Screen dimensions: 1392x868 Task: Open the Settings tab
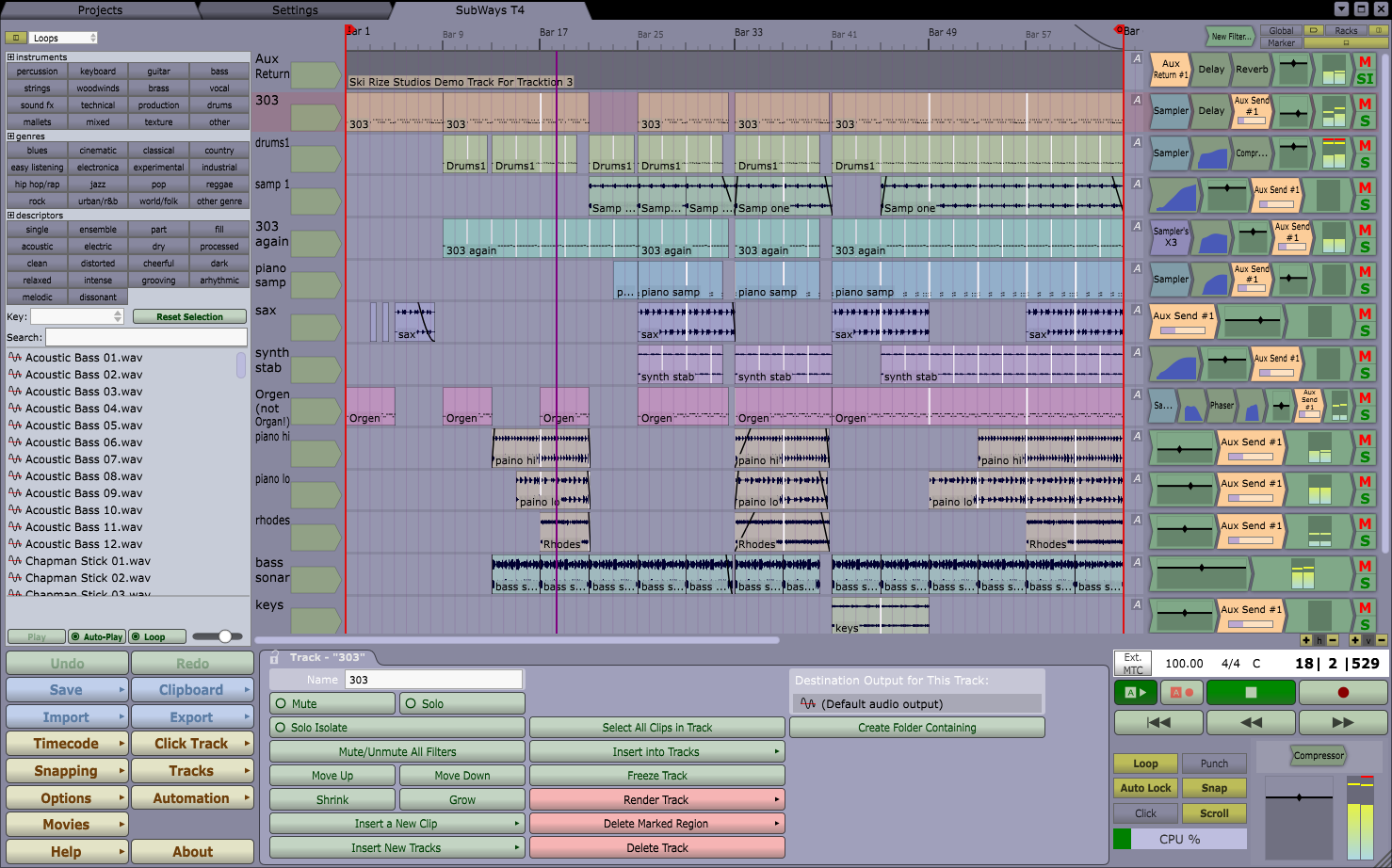(x=295, y=10)
